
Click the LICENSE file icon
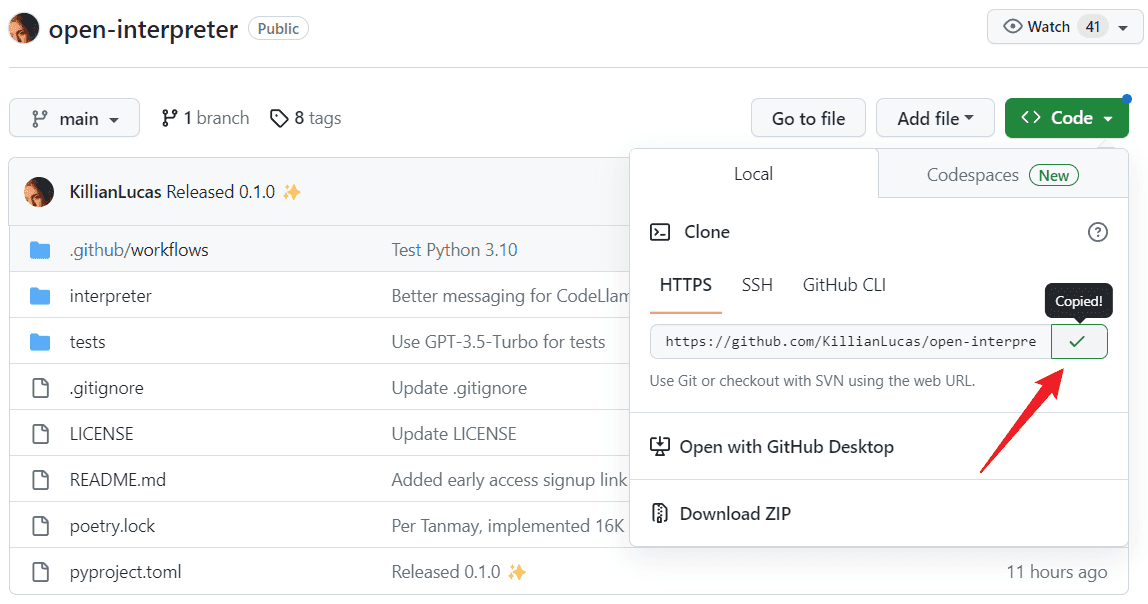[40, 434]
